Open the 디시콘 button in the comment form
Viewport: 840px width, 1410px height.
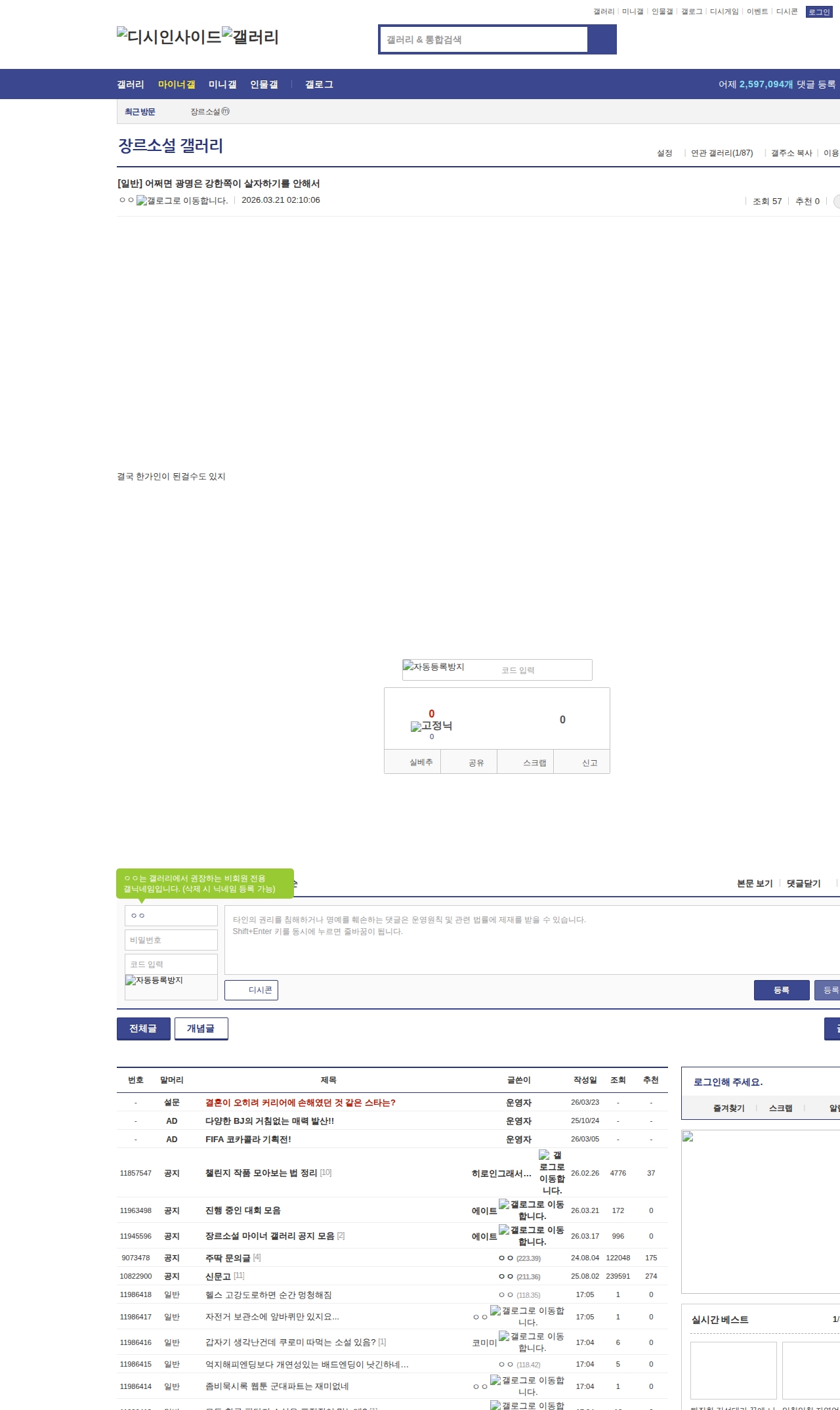tap(251, 990)
